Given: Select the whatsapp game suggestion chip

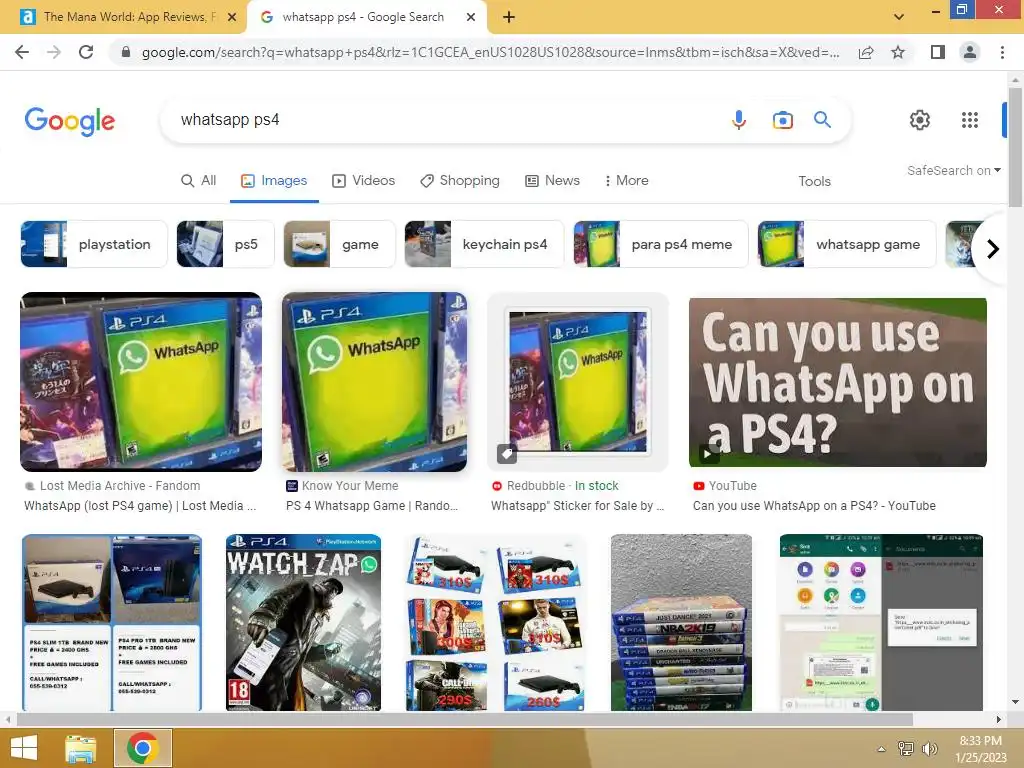Looking at the screenshot, I should [x=847, y=244].
